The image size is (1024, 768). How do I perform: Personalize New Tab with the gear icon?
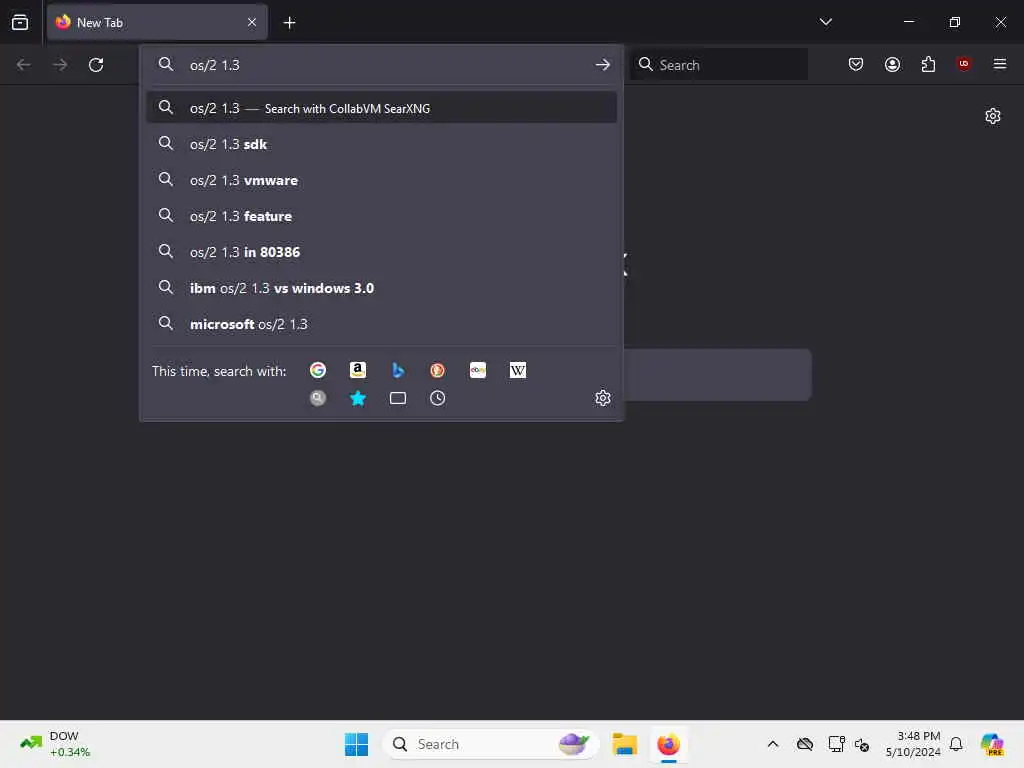(x=993, y=116)
